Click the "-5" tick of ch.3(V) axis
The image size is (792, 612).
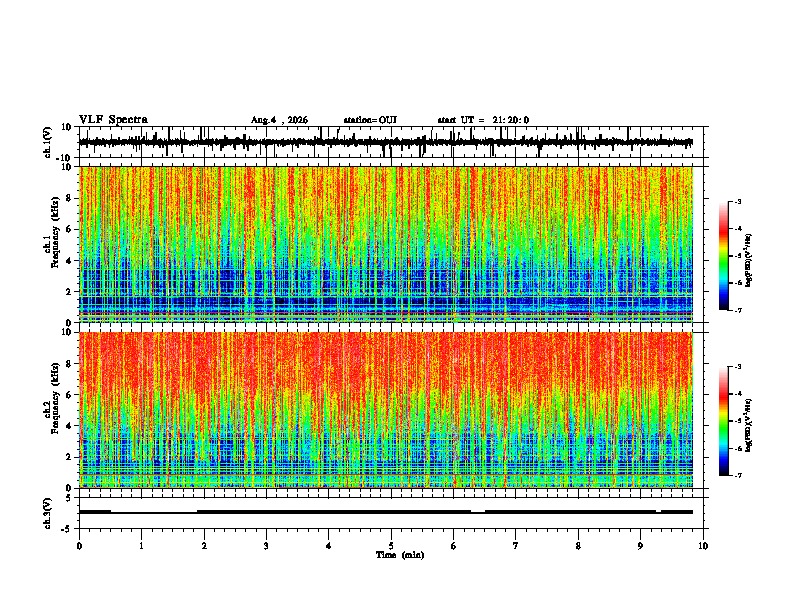pos(68,528)
